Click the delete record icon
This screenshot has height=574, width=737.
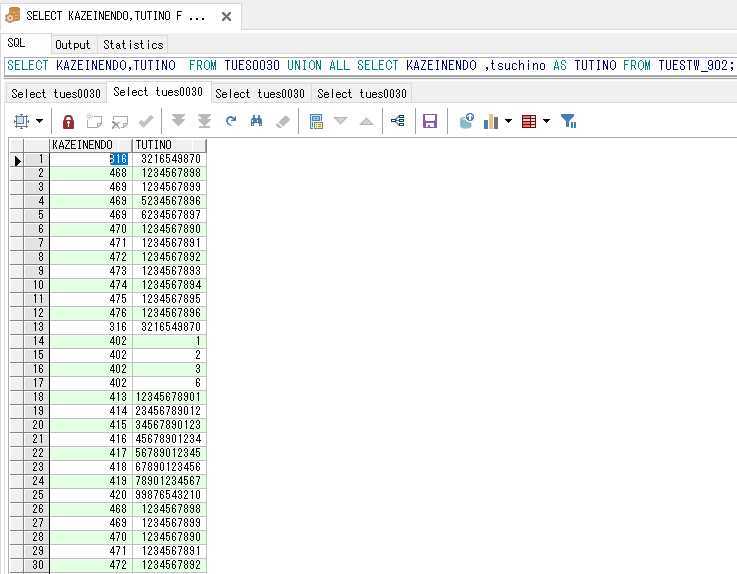pyautogui.click(x=120, y=121)
